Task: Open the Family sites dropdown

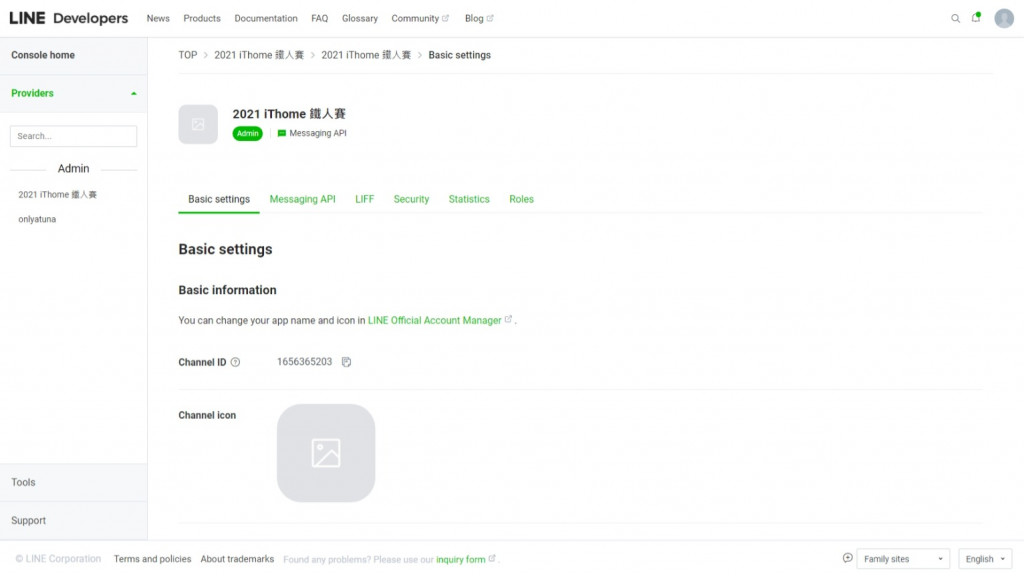Action: tap(903, 559)
